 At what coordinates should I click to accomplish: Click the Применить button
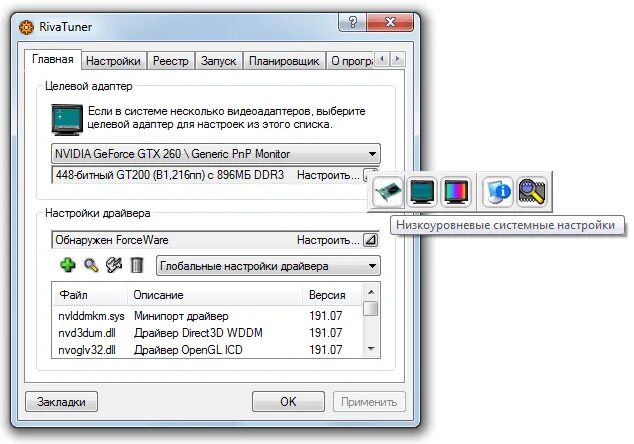(x=369, y=402)
